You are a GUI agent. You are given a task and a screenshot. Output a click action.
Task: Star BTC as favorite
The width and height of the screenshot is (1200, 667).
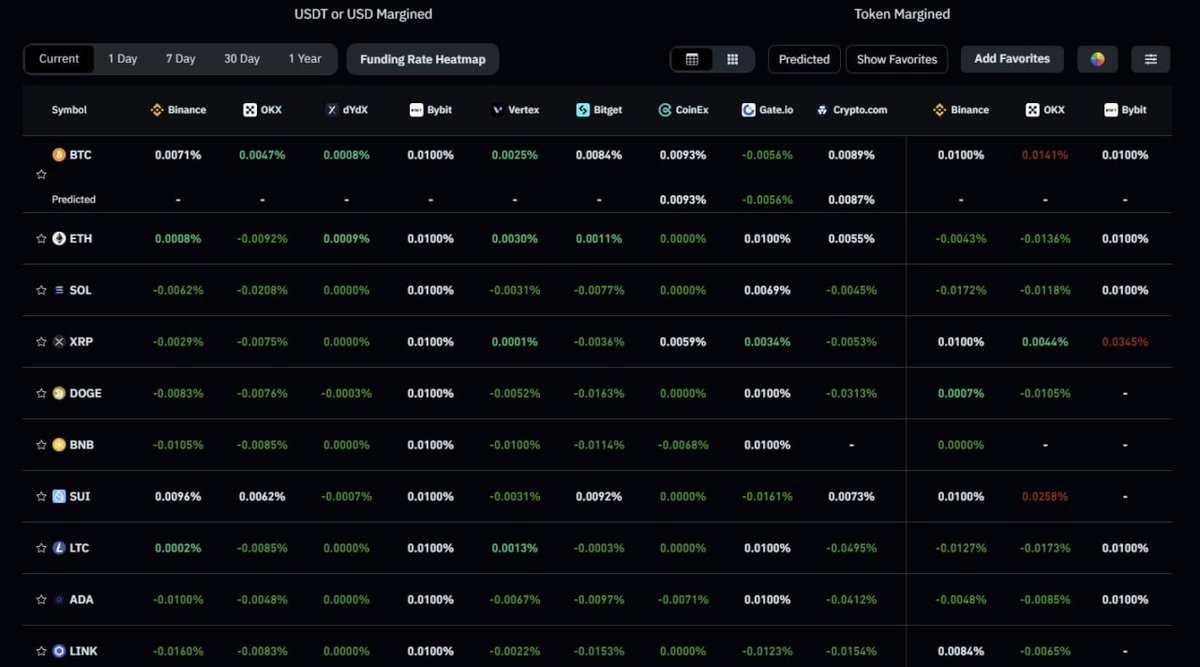click(x=41, y=174)
